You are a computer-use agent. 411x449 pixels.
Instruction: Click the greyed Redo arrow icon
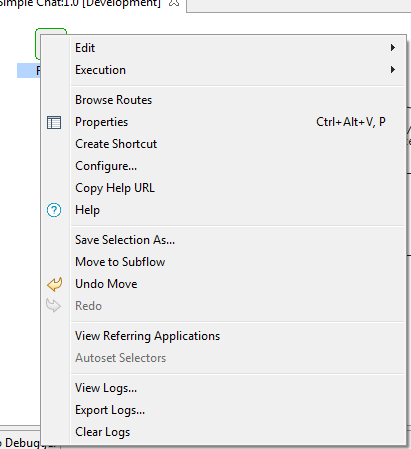53,306
